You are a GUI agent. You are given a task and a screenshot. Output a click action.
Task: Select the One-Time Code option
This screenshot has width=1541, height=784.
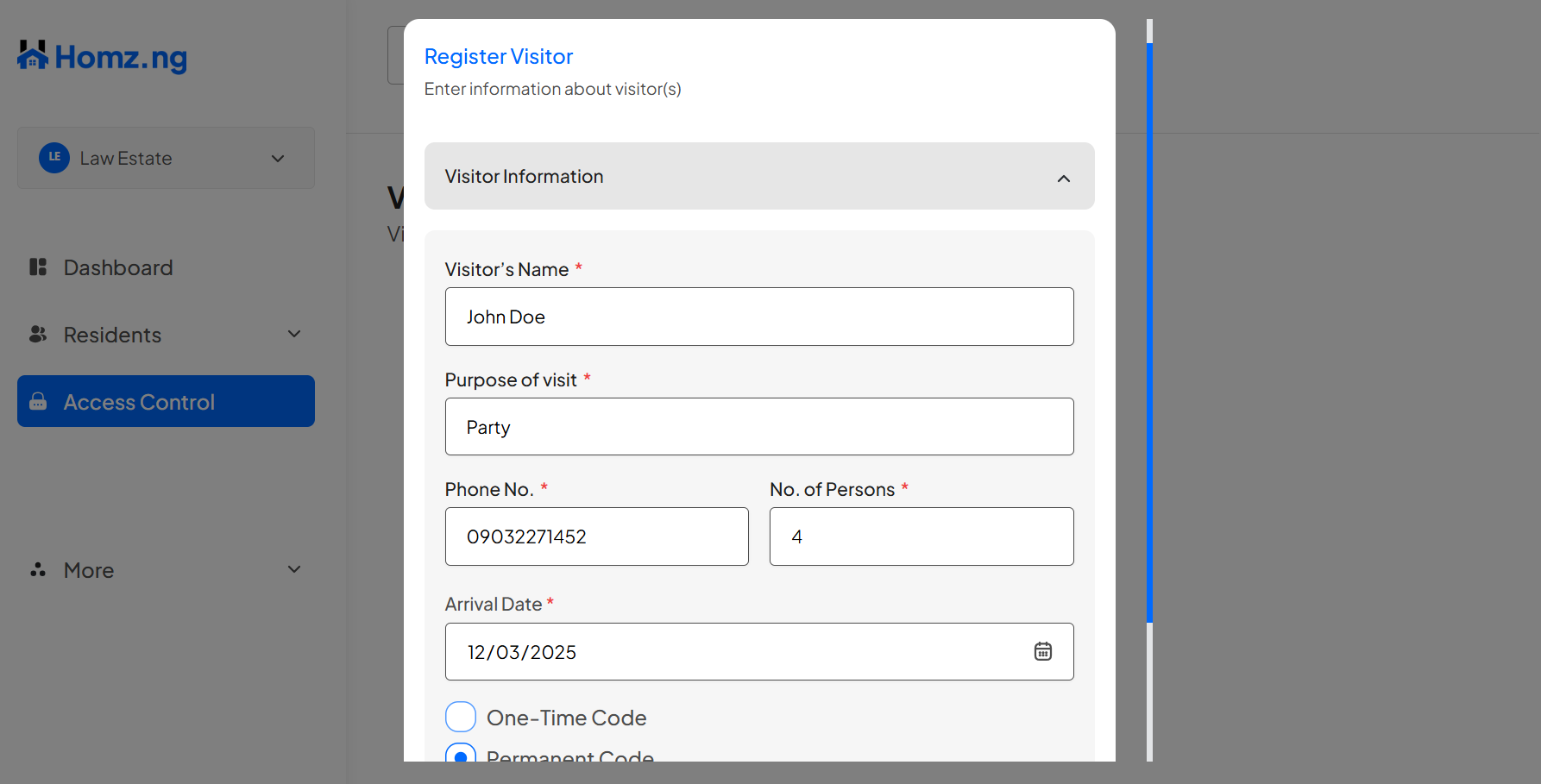(x=461, y=717)
